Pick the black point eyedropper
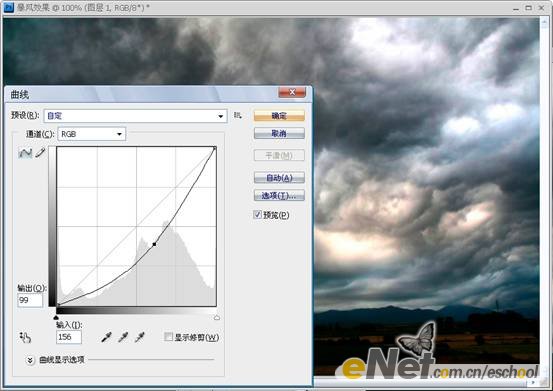553x391 pixels. click(107, 337)
